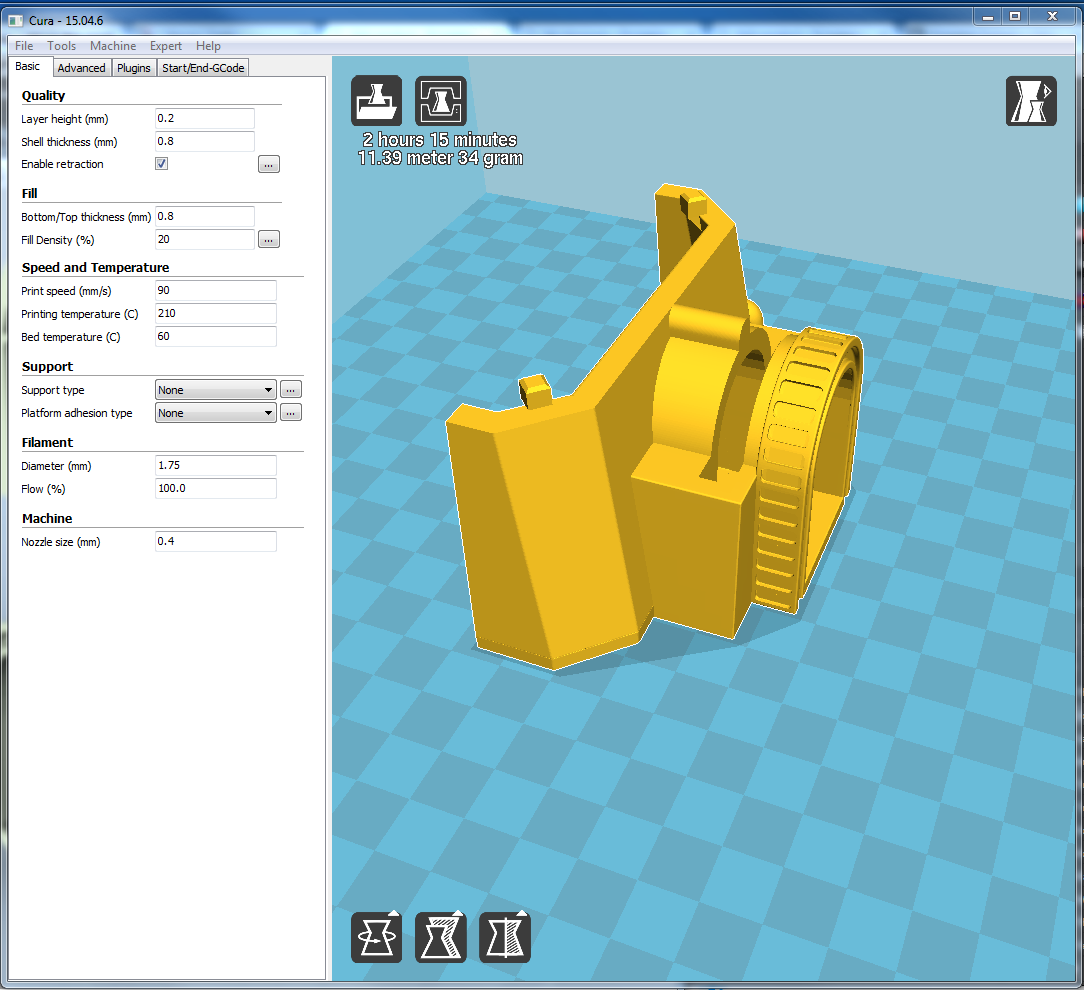The width and height of the screenshot is (1084, 990).
Task: Open Fill Density extra settings button
Action: point(268,240)
